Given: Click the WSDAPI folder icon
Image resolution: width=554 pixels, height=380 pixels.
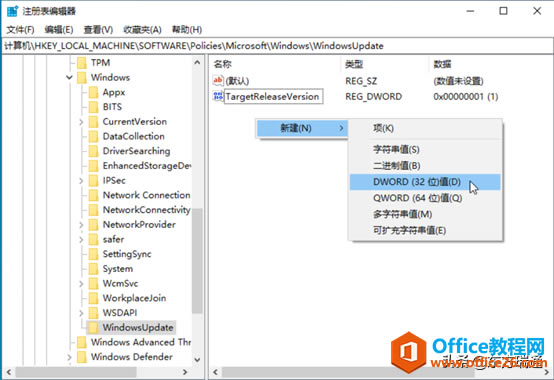Looking at the screenshot, I should (x=93, y=313).
